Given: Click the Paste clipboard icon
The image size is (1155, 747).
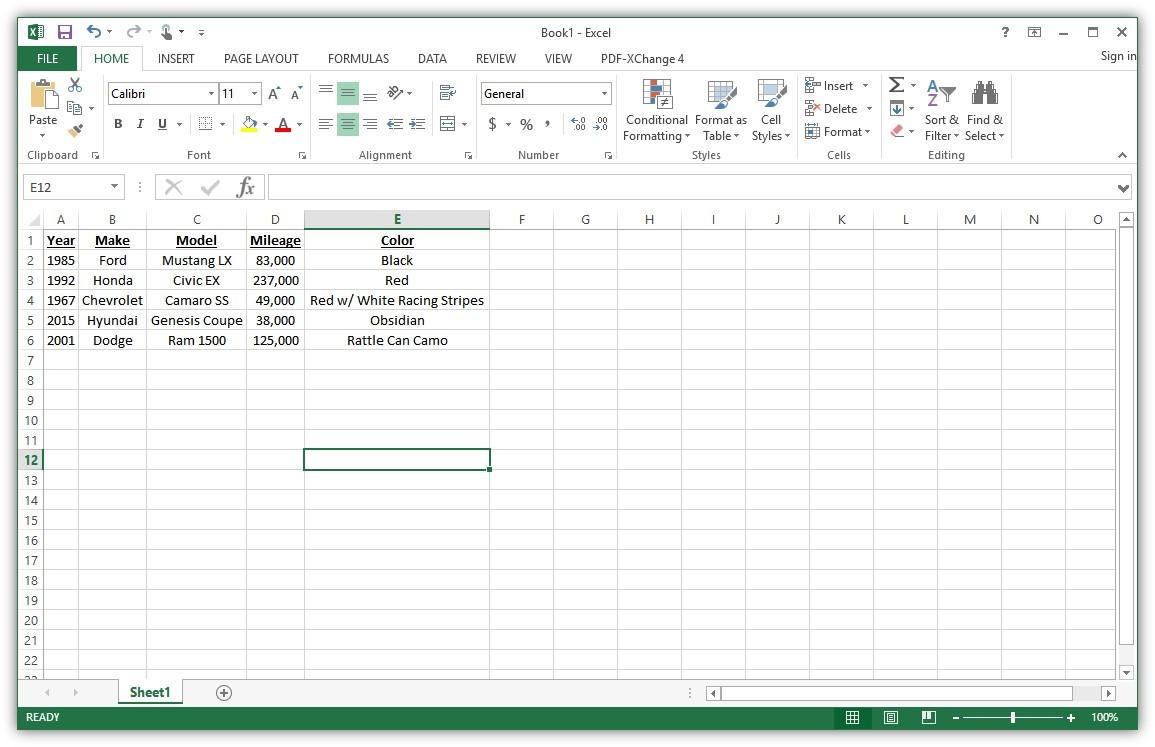Looking at the screenshot, I should [x=43, y=94].
